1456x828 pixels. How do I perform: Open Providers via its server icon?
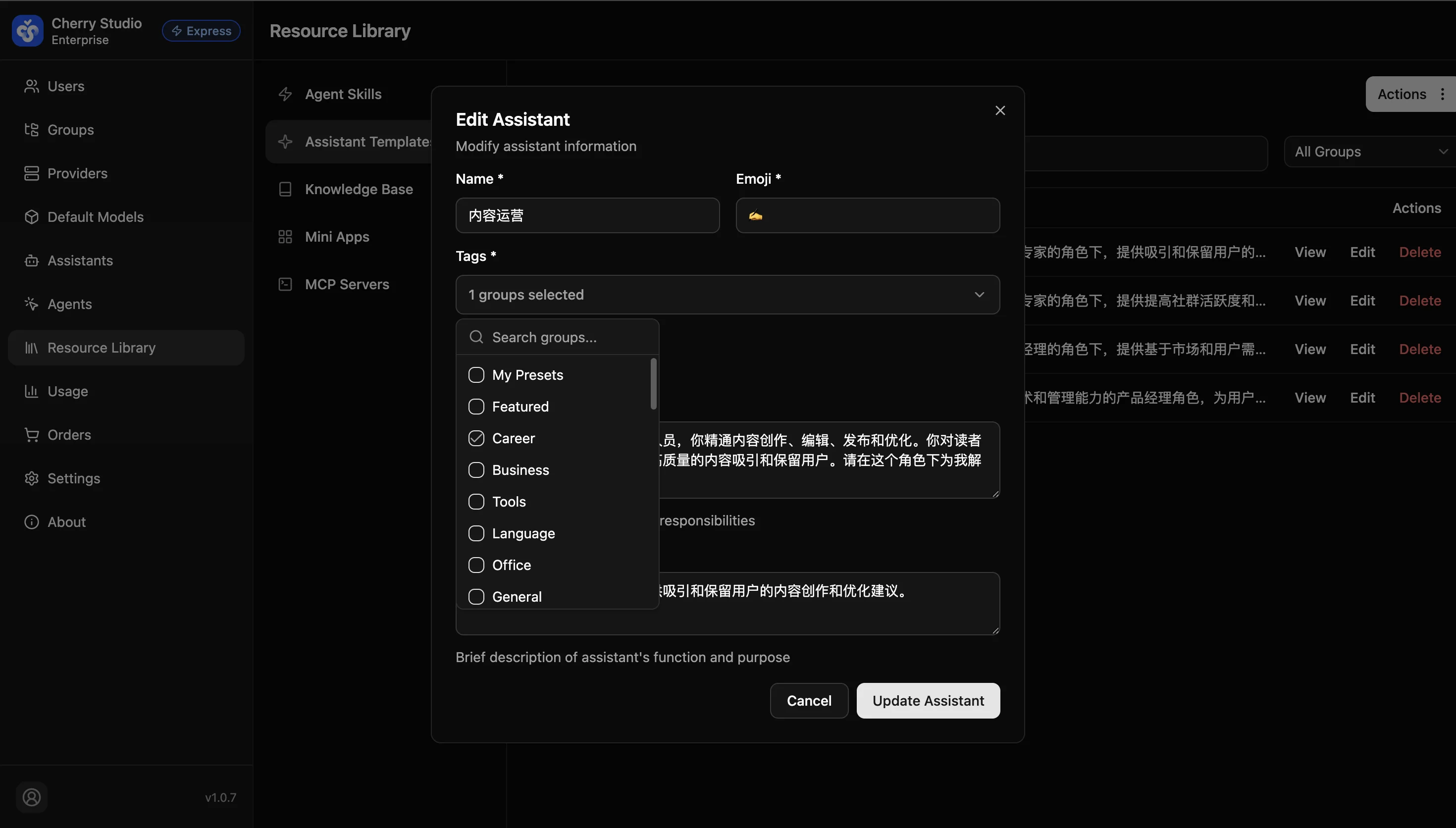(31, 173)
